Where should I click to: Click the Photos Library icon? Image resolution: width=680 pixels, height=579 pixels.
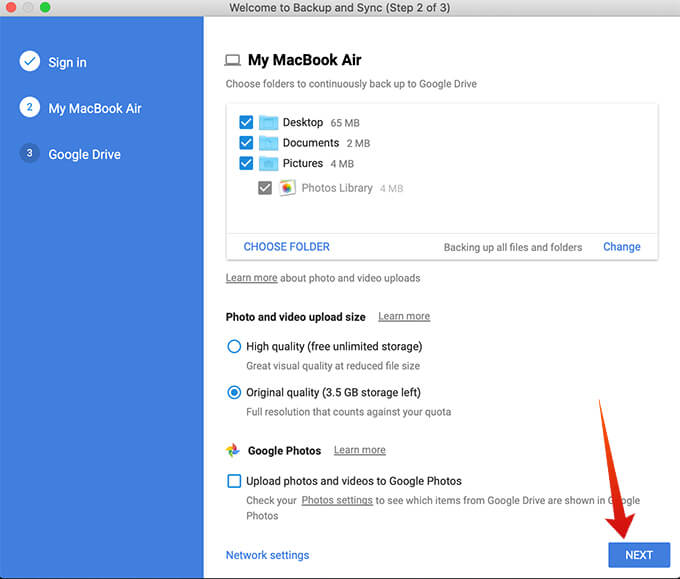[x=287, y=188]
